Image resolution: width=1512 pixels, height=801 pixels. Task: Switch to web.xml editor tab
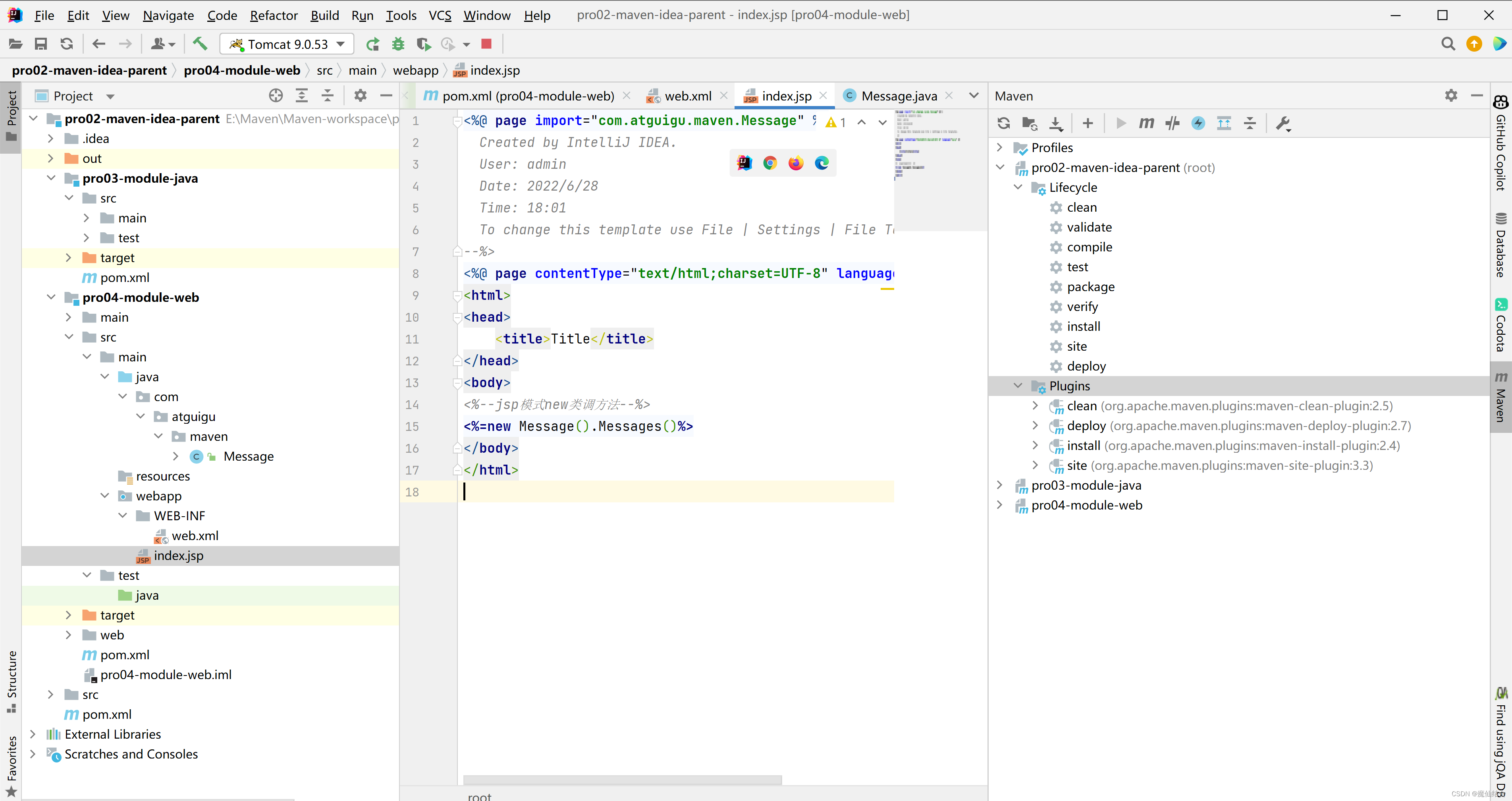pos(687,96)
